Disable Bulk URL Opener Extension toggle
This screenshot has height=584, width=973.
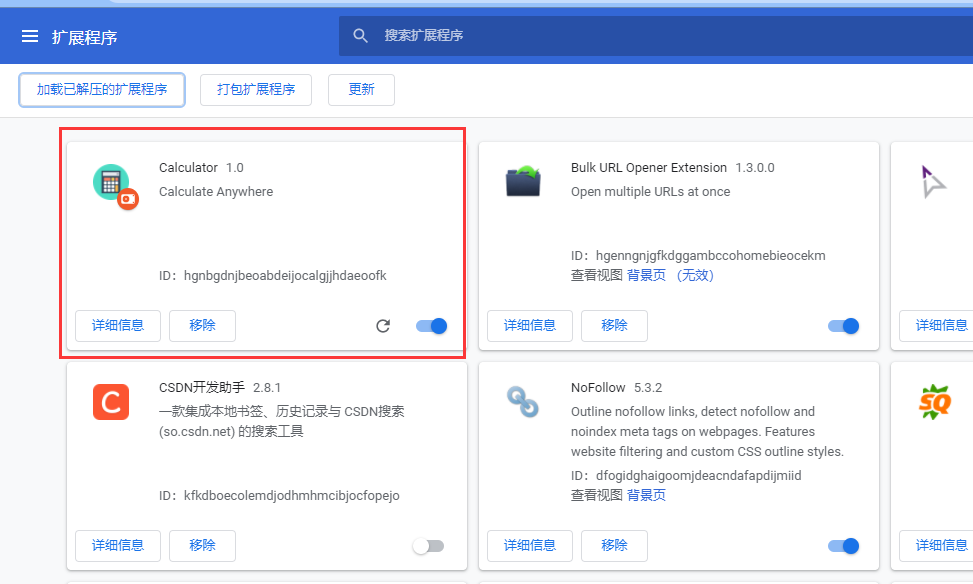point(843,326)
